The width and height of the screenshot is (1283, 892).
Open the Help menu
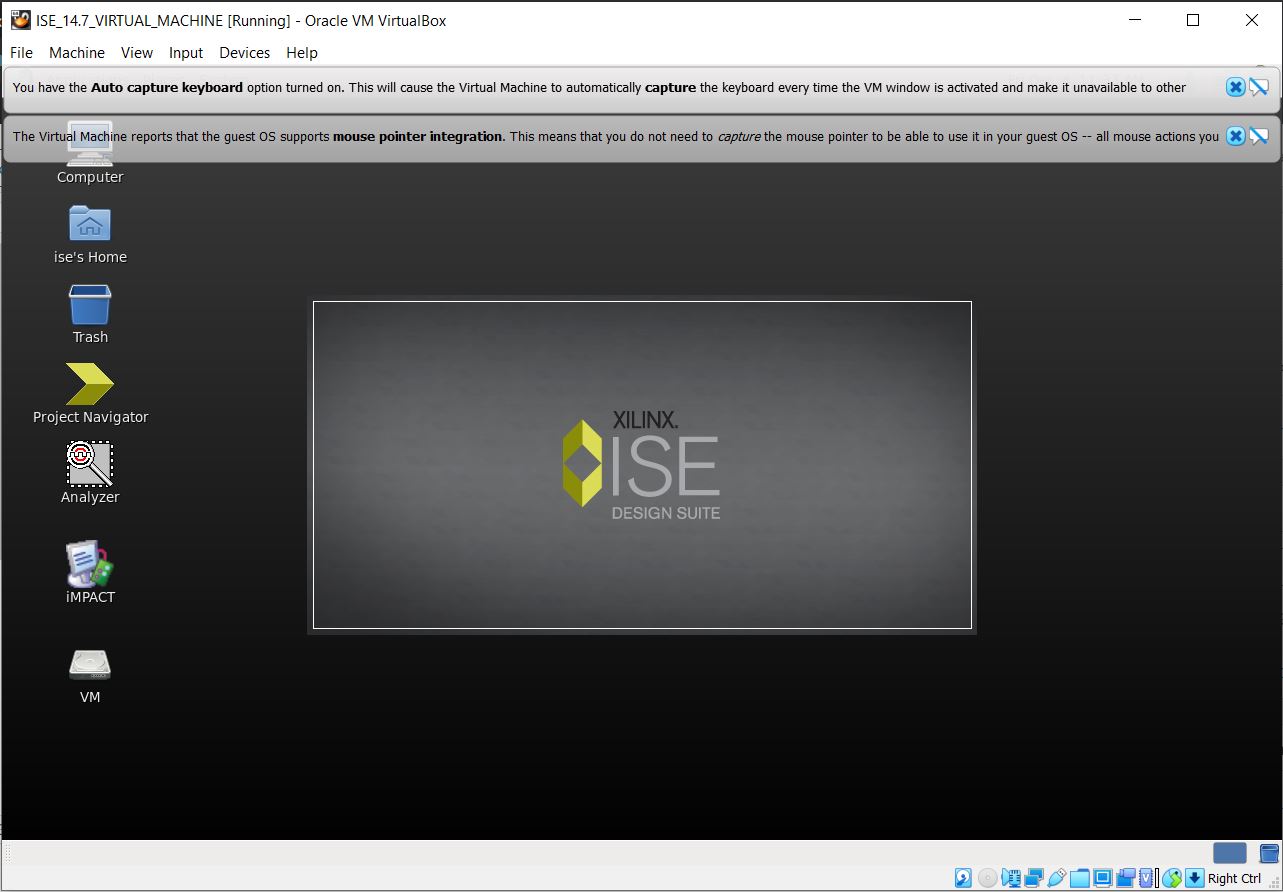click(x=302, y=53)
